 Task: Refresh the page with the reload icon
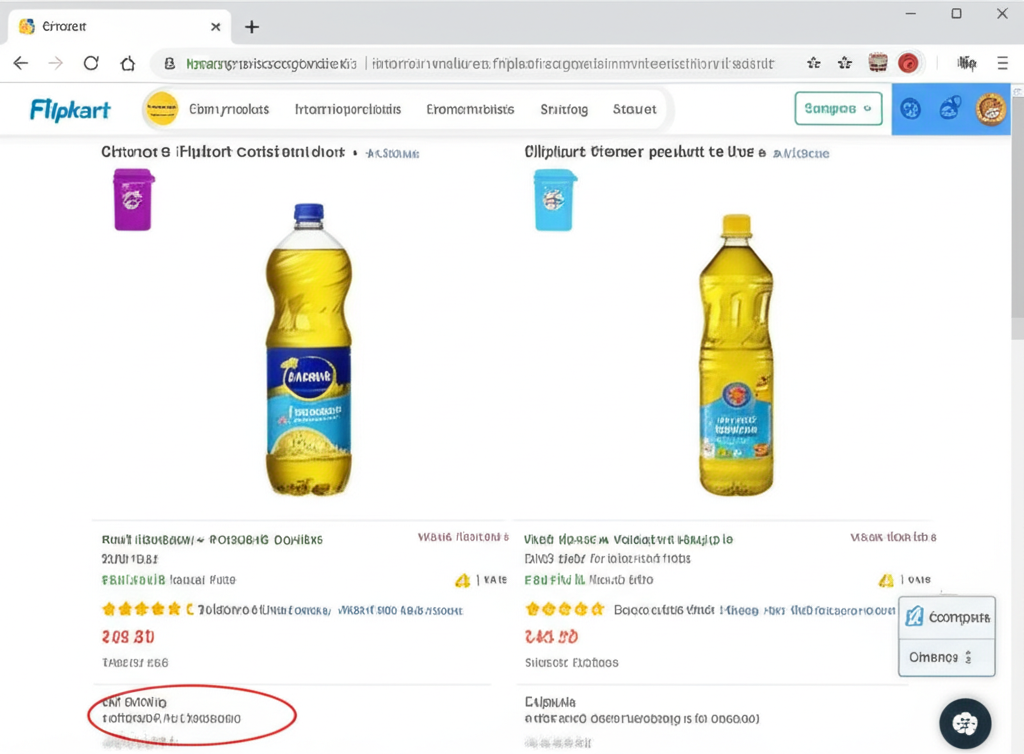91,62
